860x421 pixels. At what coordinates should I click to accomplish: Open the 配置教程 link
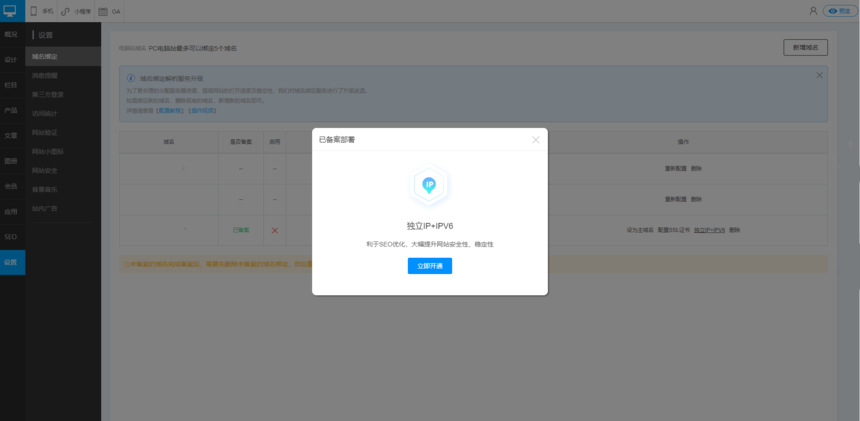(x=171, y=111)
